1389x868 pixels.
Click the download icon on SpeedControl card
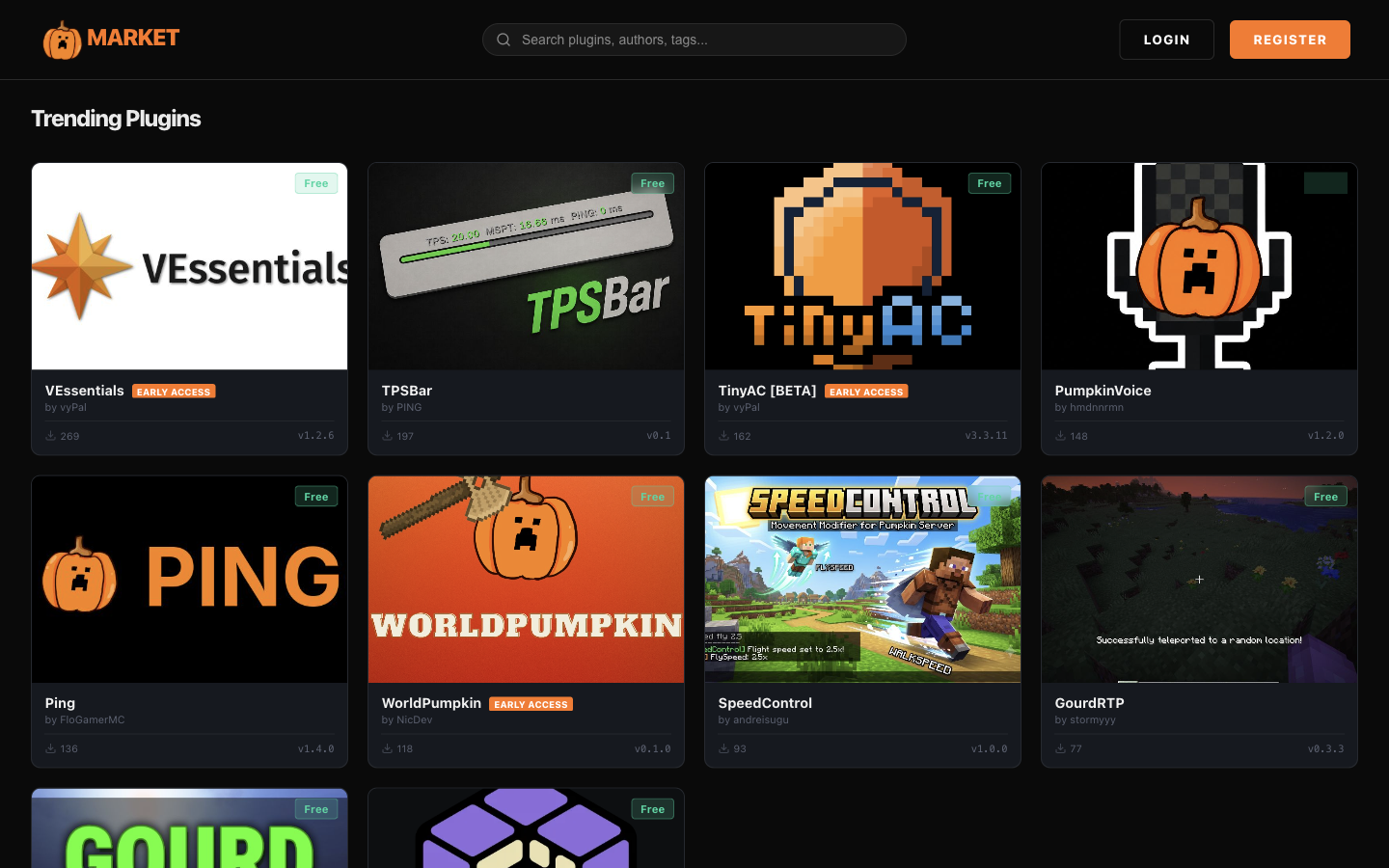[x=723, y=748]
